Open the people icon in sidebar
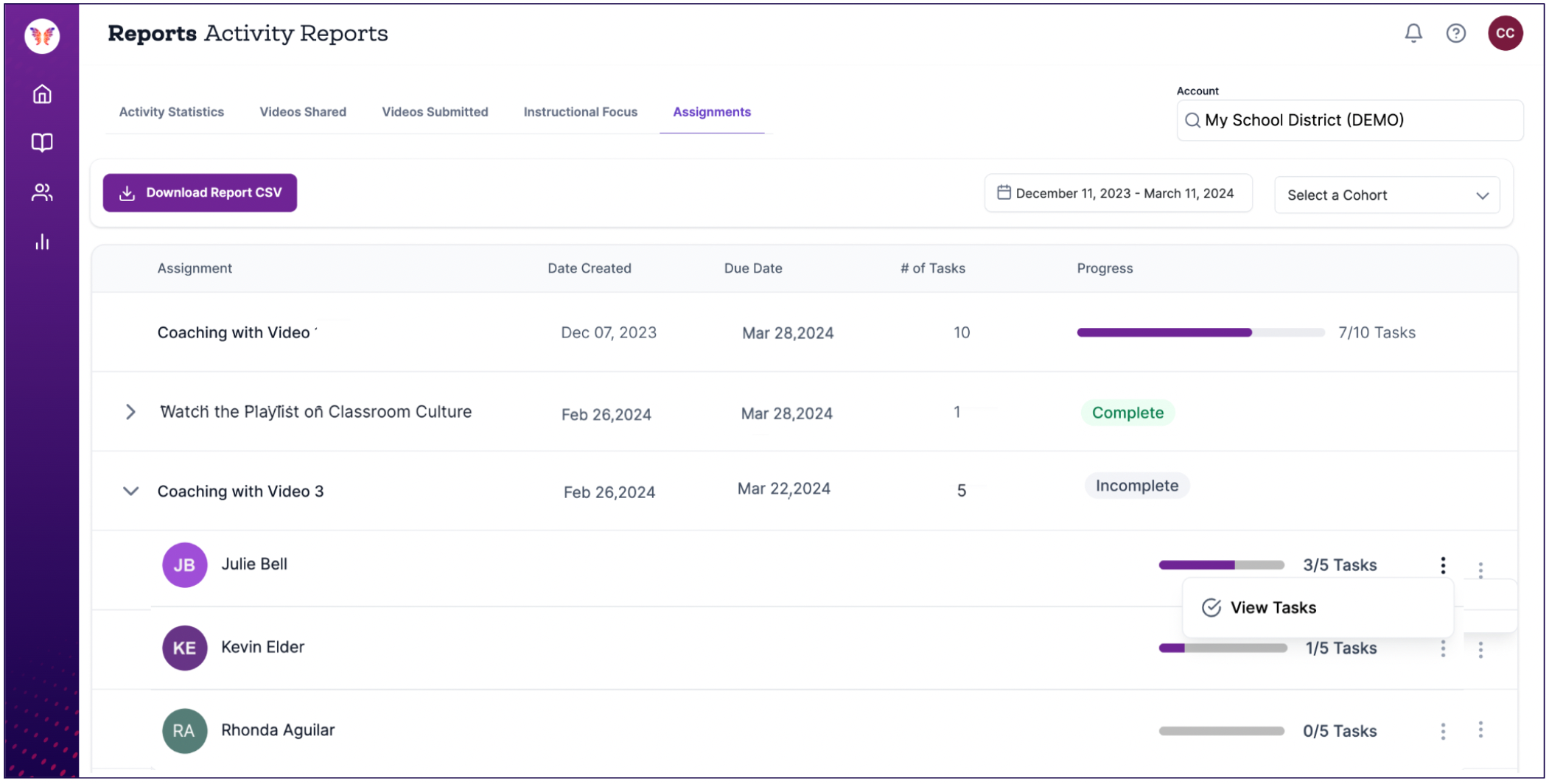1549x784 pixels. (x=42, y=192)
